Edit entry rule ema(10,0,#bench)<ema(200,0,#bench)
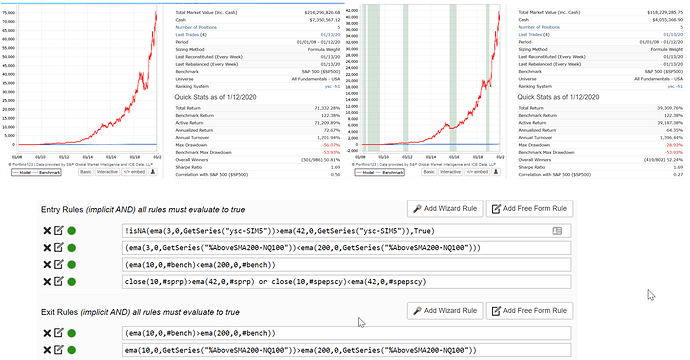 [x=59, y=264]
